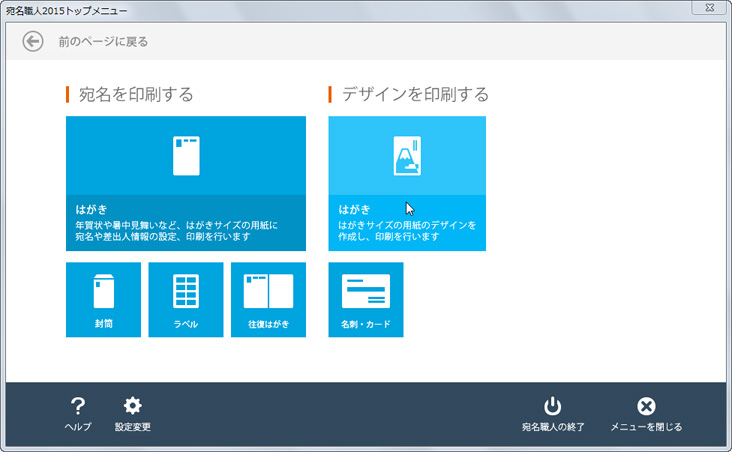
Task: Click the 名刺・カード label text
Action: (366, 325)
